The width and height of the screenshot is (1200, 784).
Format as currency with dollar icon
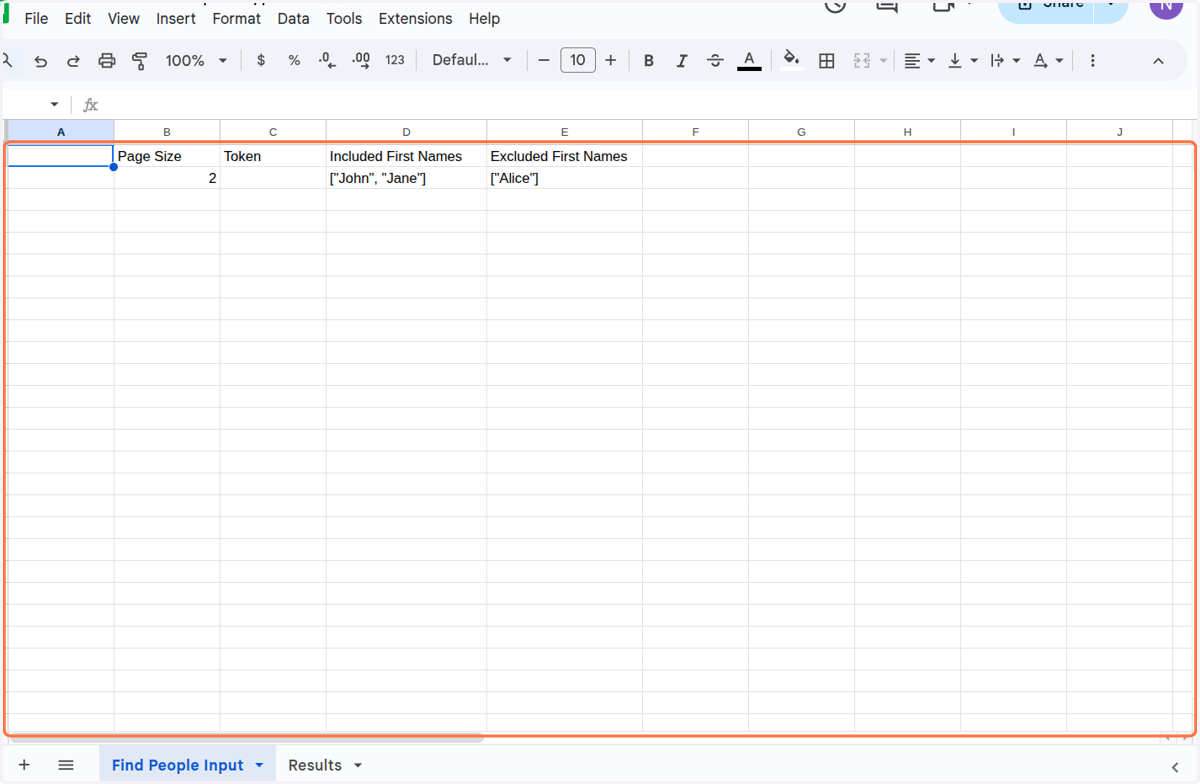261,60
